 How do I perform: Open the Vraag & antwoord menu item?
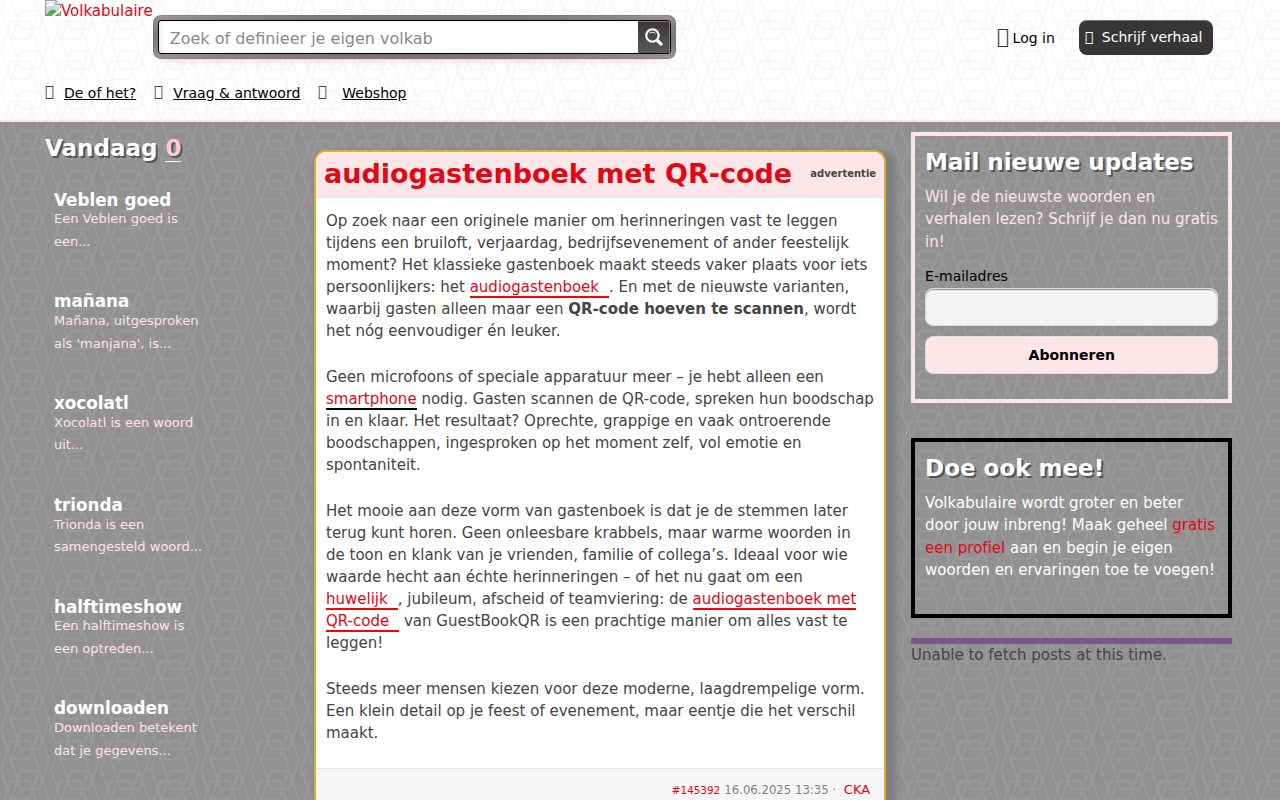point(236,93)
